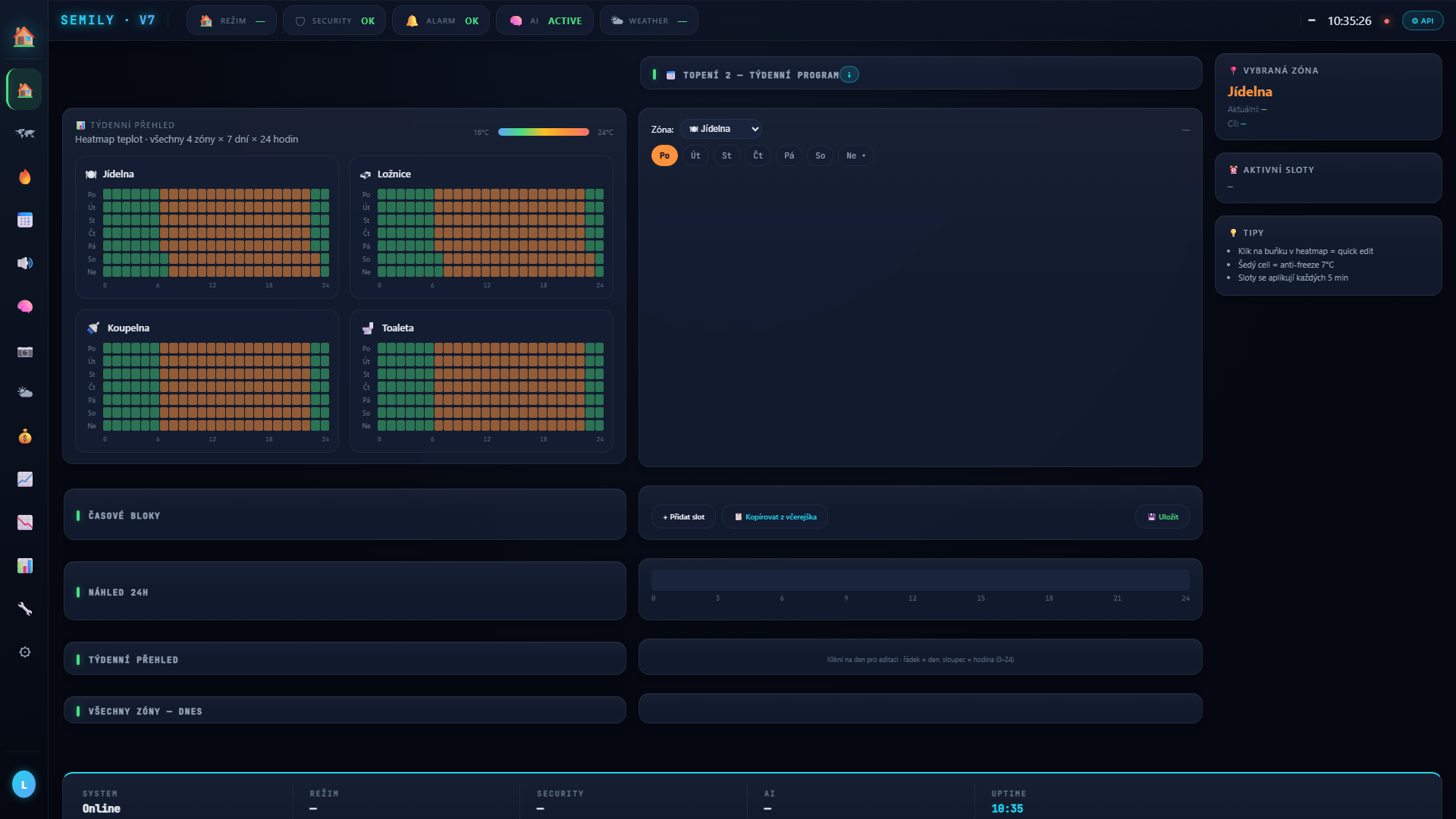1456x819 pixels.
Task: Click the Režim status pill
Action: (231, 20)
